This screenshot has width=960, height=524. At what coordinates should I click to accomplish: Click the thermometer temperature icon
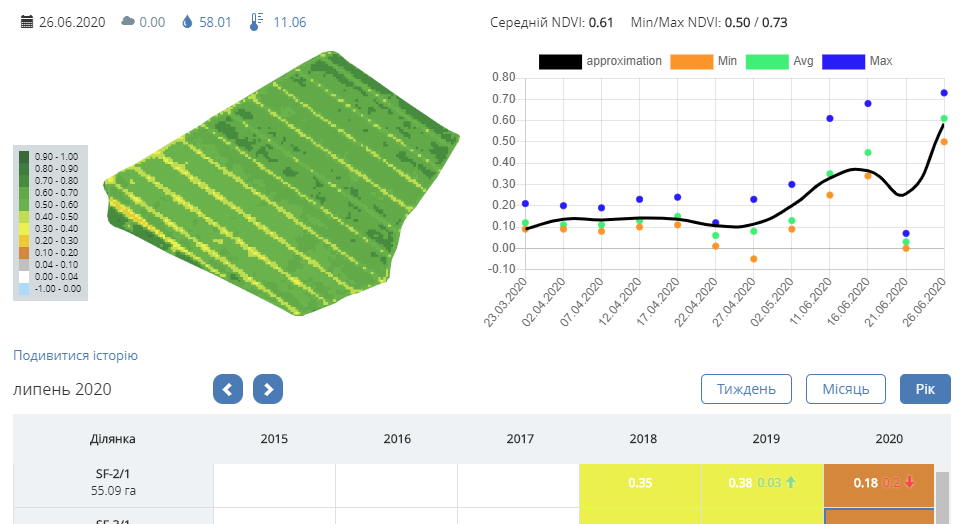click(x=255, y=22)
